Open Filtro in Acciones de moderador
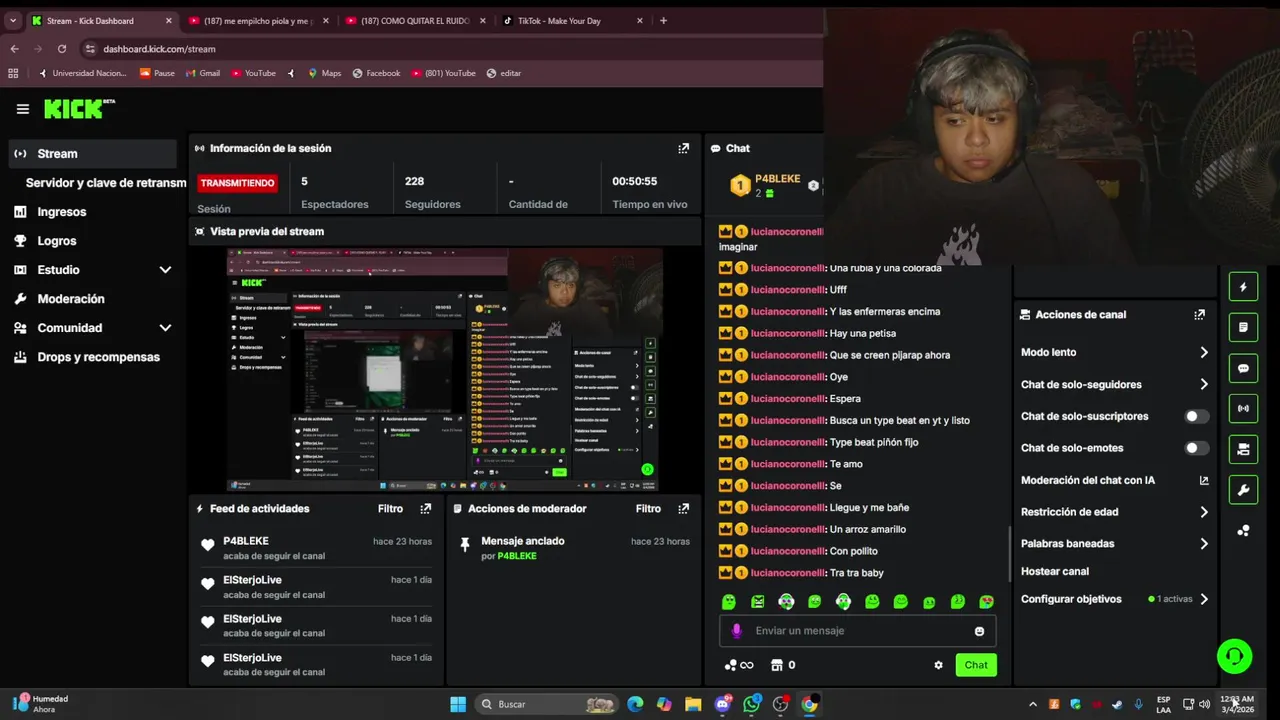This screenshot has width=1280, height=720. pyautogui.click(x=648, y=509)
